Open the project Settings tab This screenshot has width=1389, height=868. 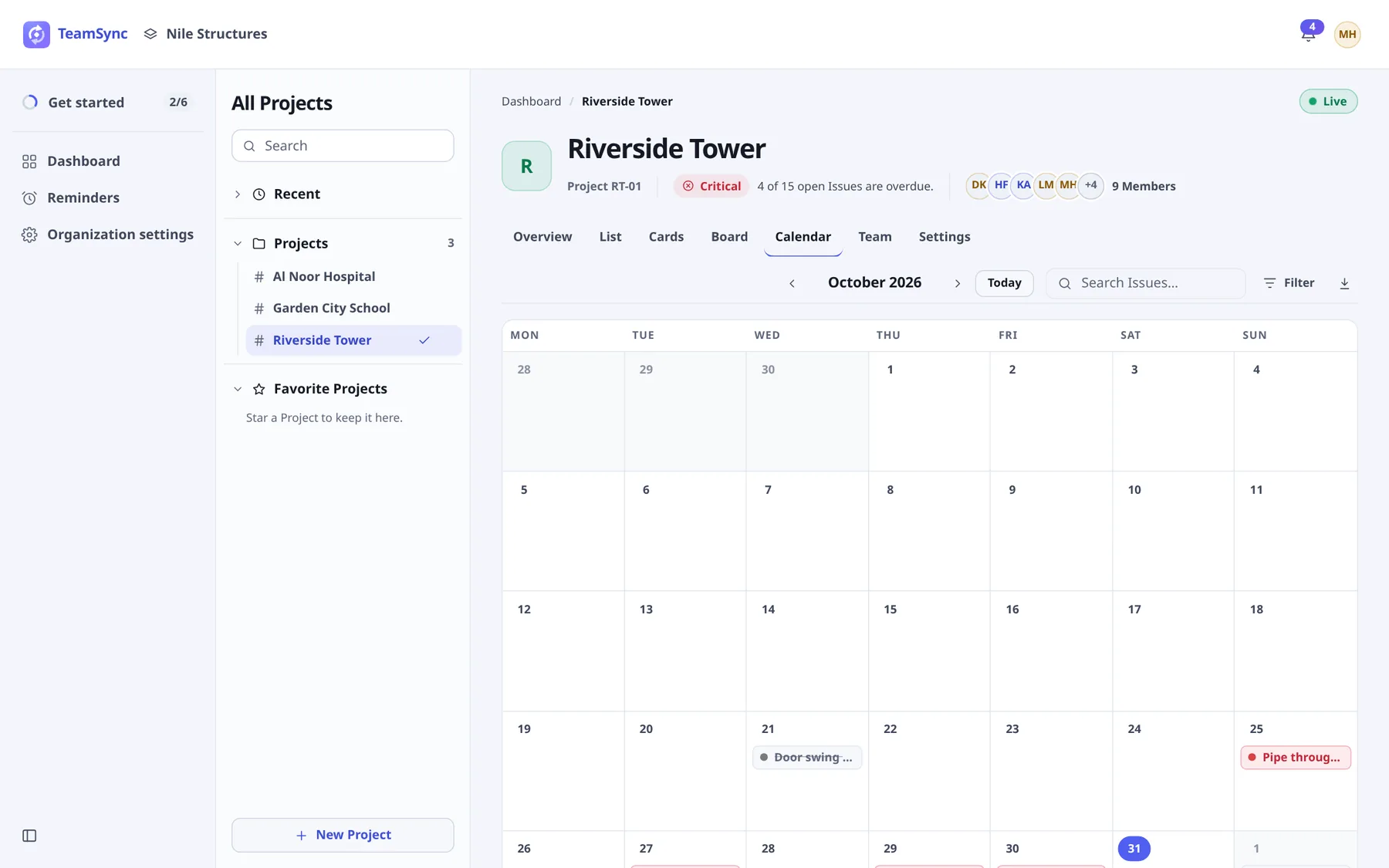(x=945, y=237)
